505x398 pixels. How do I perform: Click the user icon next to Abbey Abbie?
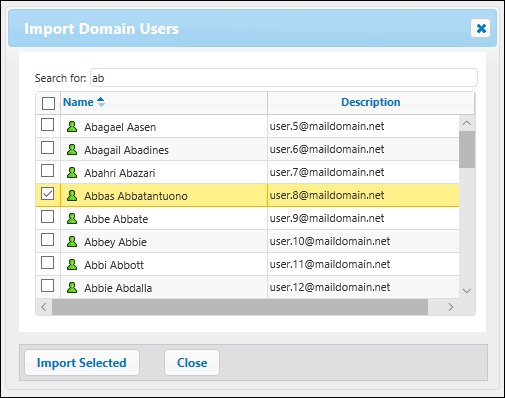click(x=72, y=242)
